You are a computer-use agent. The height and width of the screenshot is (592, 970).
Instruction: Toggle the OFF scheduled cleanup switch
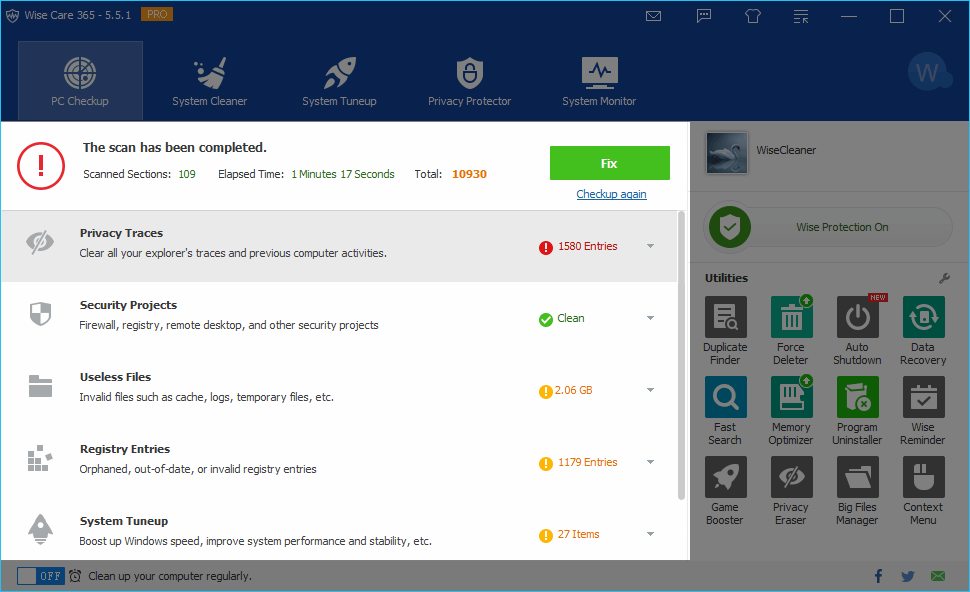click(41, 576)
